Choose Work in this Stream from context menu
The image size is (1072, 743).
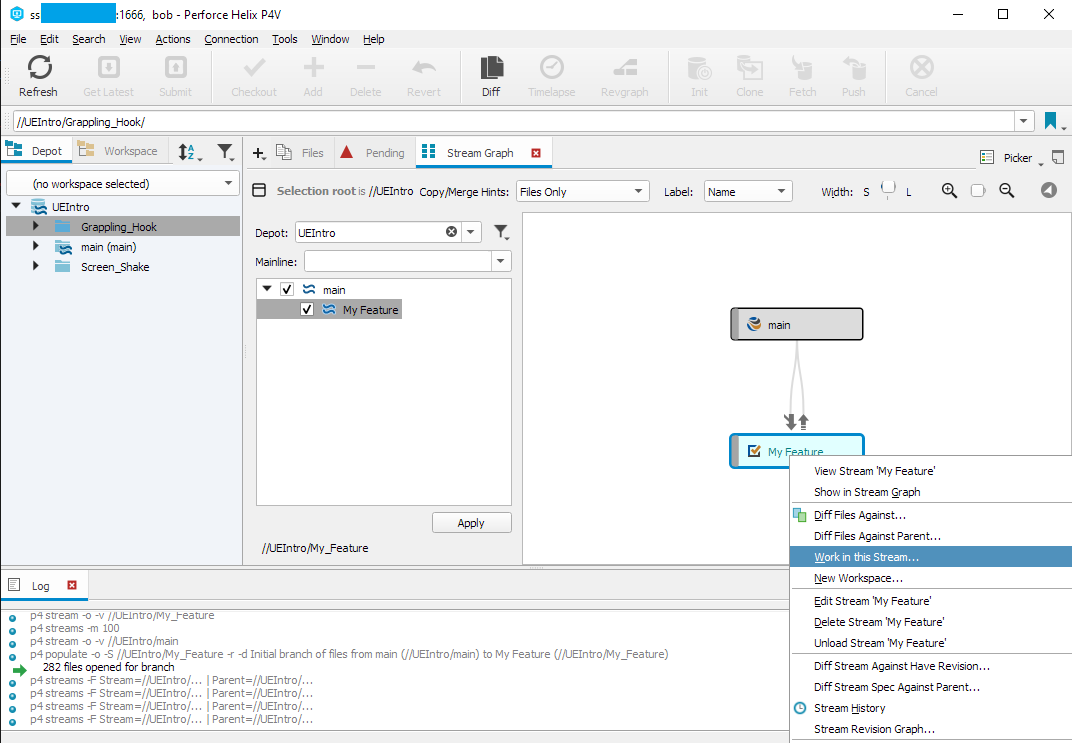pyautogui.click(x=930, y=557)
